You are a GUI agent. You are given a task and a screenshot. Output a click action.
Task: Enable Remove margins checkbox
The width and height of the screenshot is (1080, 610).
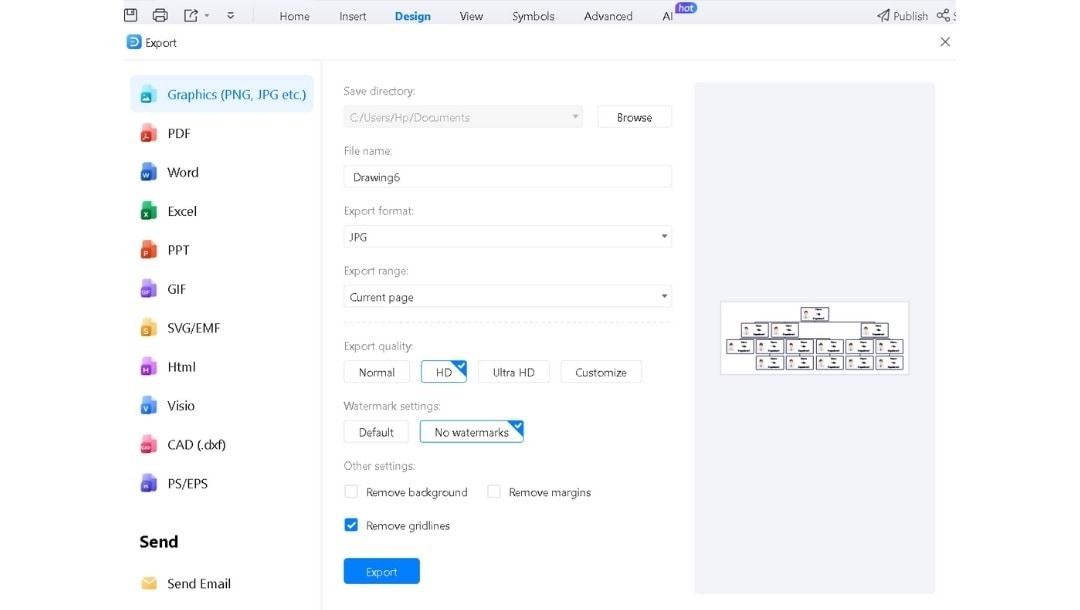pos(494,492)
